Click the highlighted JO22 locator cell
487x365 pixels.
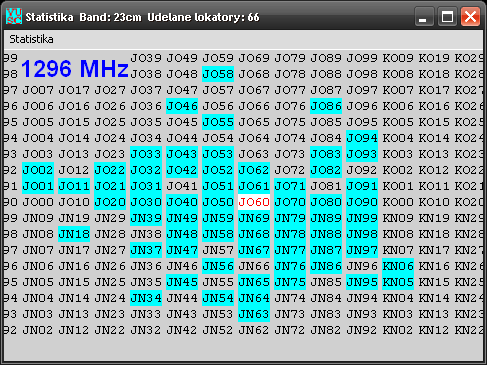tap(110, 170)
